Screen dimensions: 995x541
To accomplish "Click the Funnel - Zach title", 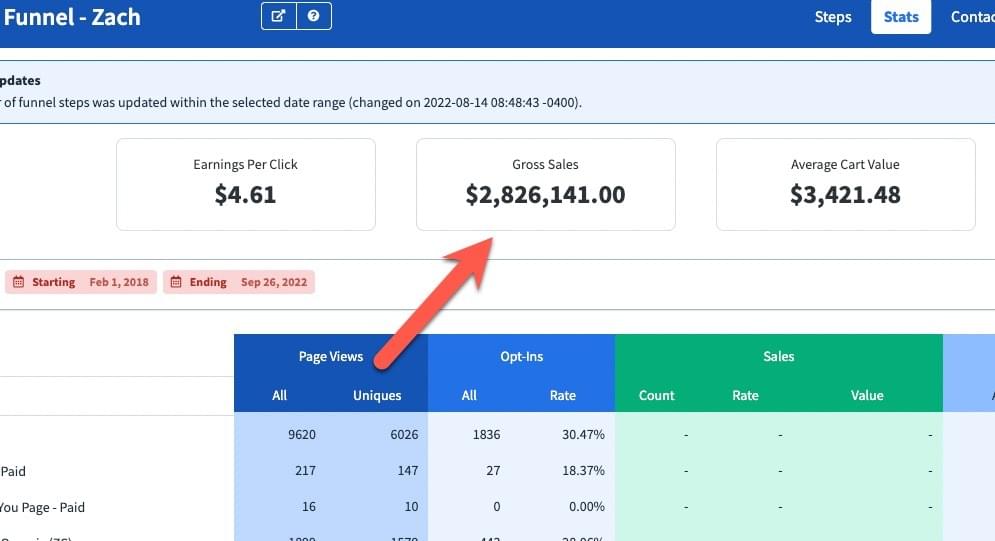I will coord(72,17).
